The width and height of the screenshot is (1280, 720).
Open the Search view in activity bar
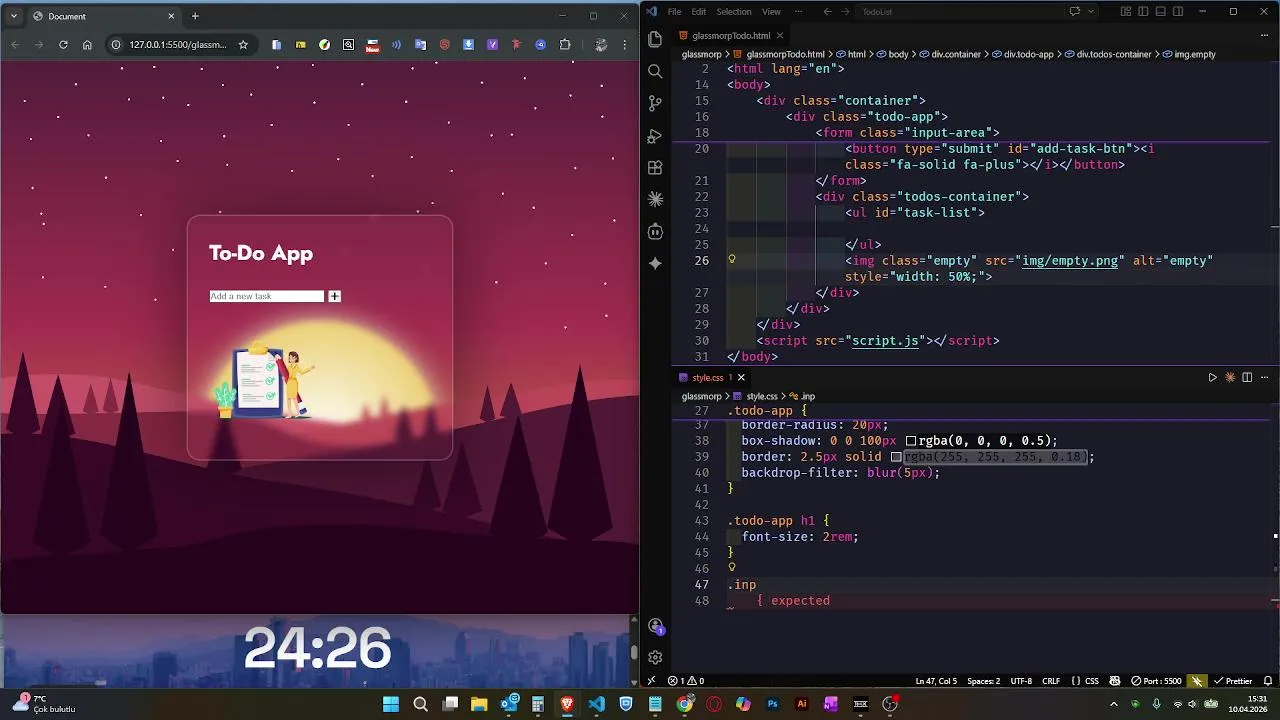[655, 71]
